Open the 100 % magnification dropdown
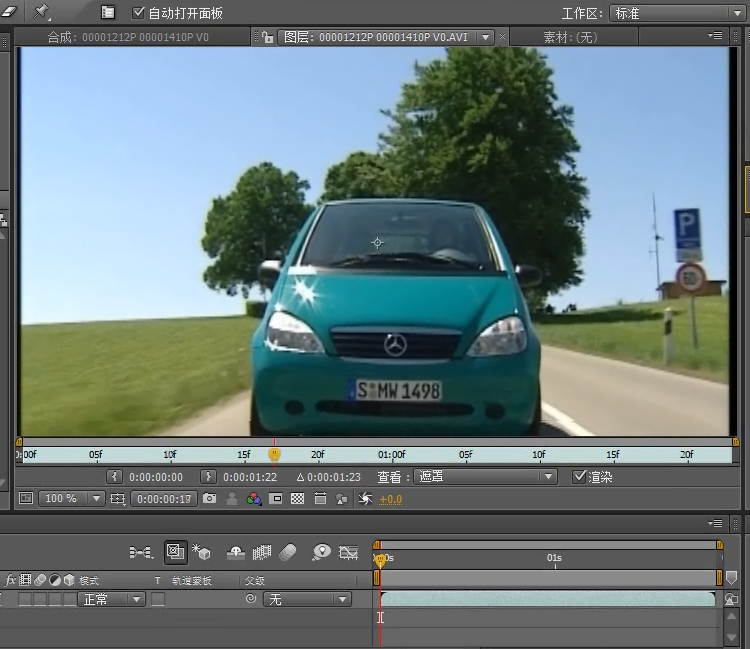 pos(71,498)
